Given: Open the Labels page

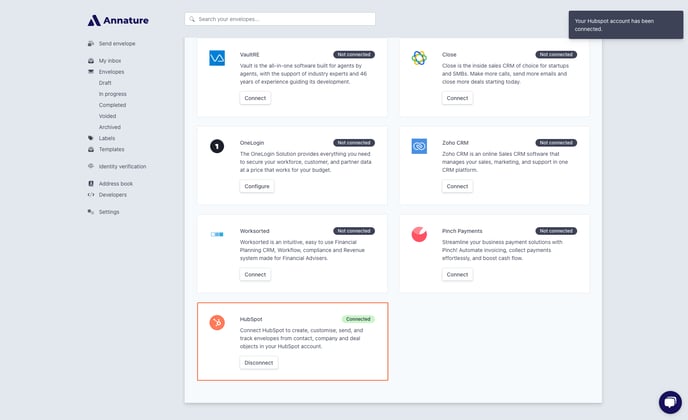Looking at the screenshot, I should click(x=107, y=138).
